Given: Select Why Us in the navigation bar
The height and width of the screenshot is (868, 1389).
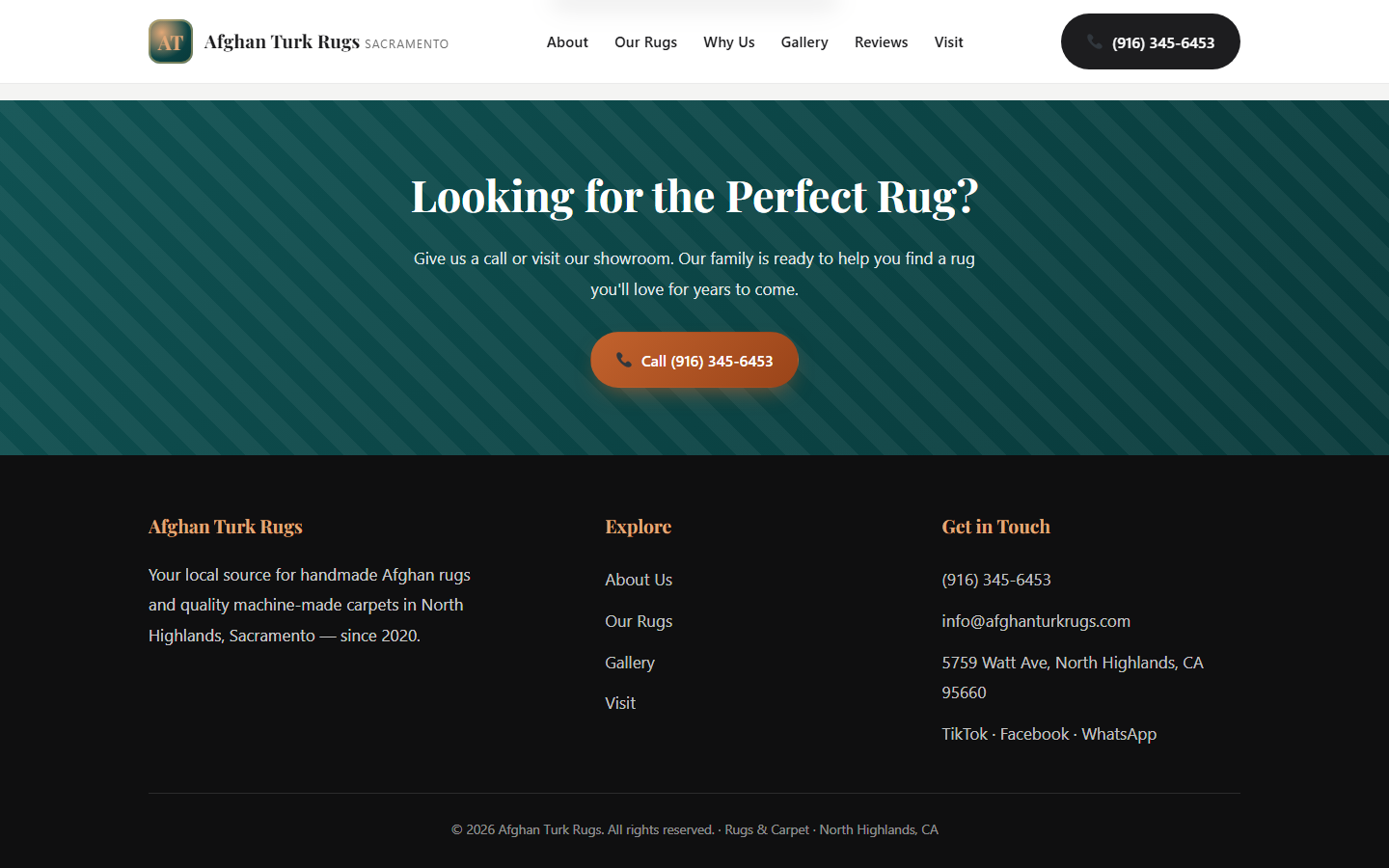Looking at the screenshot, I should [x=729, y=42].
